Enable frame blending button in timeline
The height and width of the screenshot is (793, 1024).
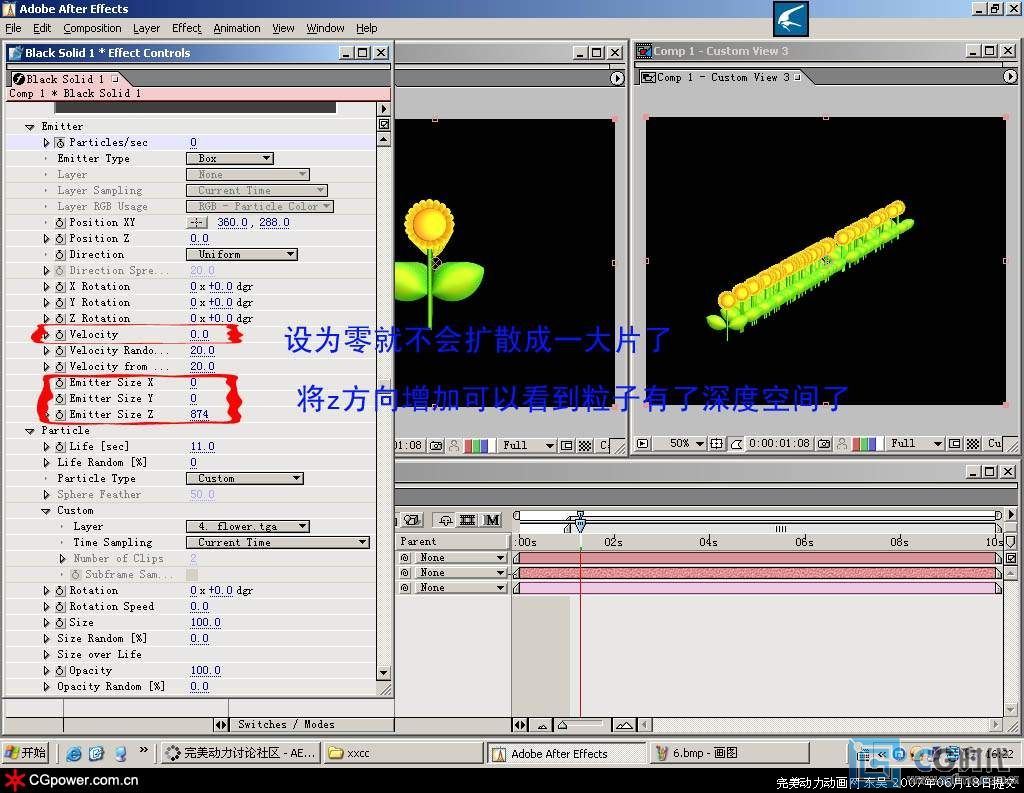point(468,520)
